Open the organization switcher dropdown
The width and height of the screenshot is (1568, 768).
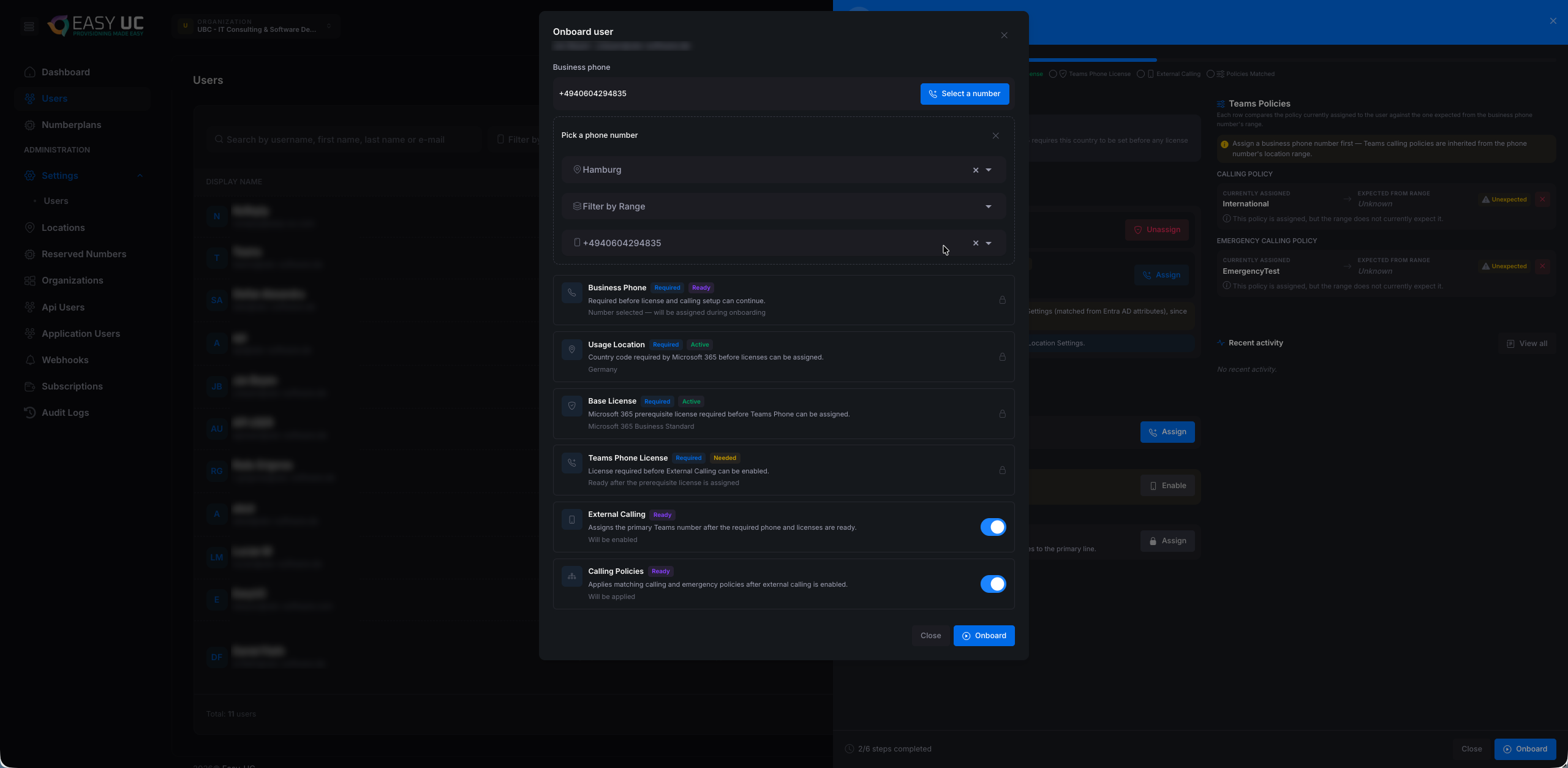(256, 26)
